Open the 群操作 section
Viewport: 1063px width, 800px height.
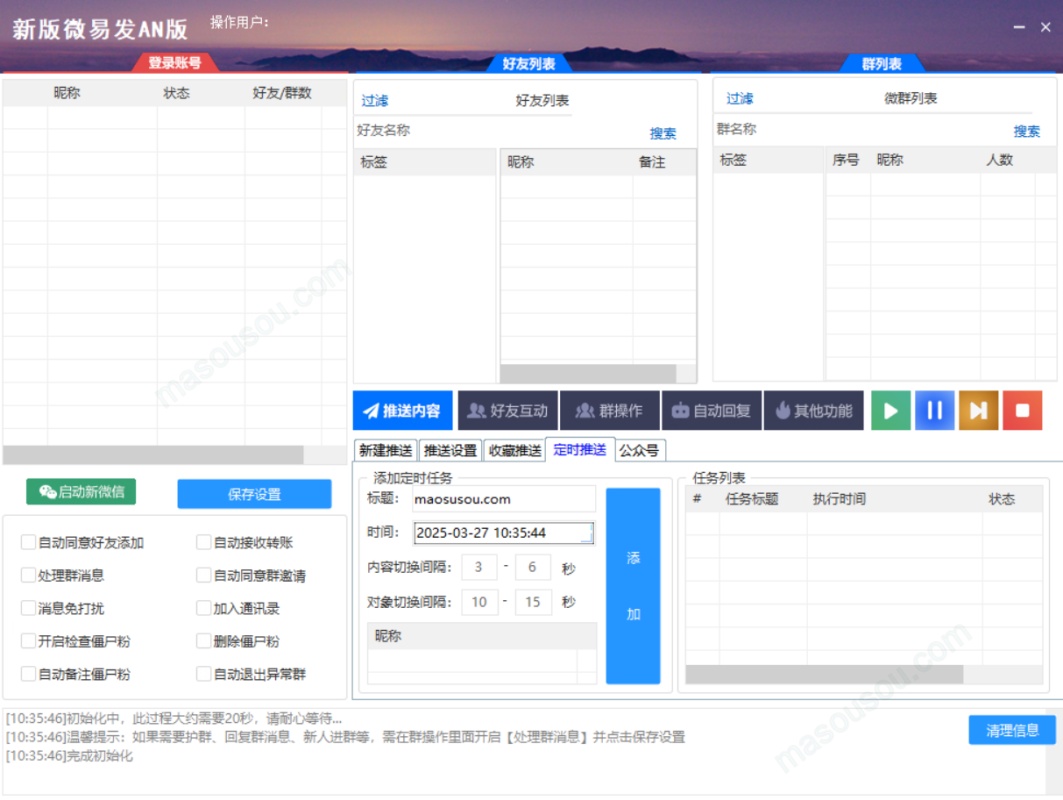609,410
